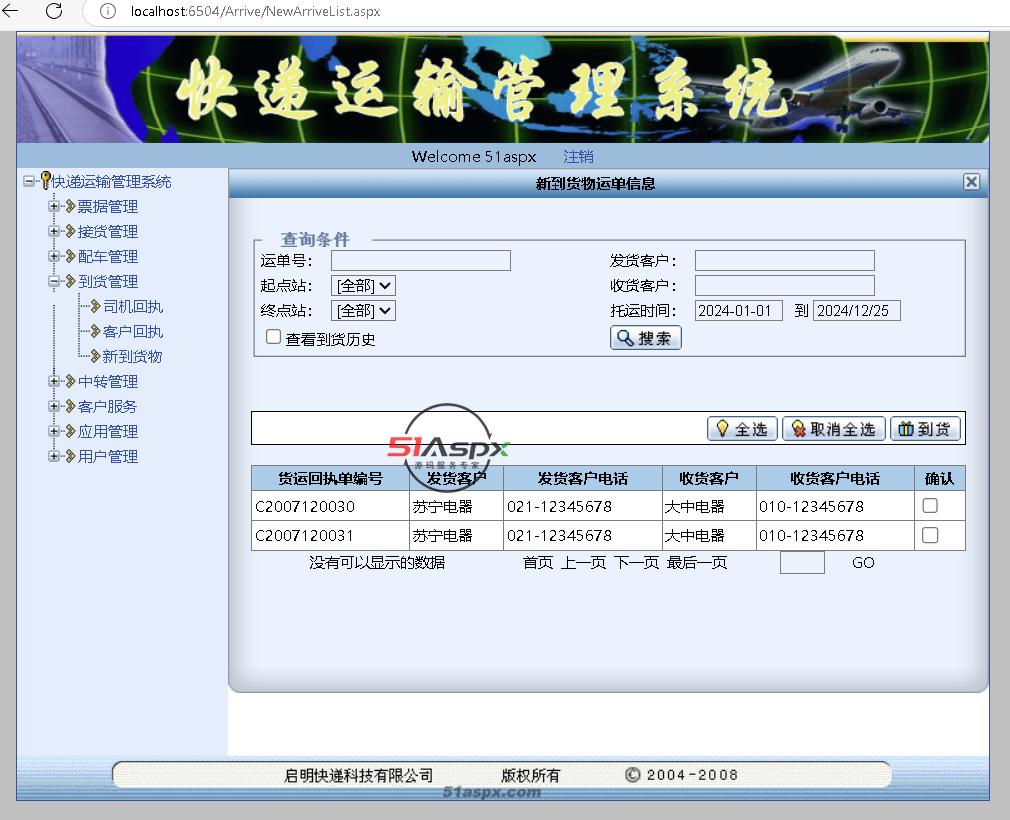Click the 收货客户电话 column header

(835, 478)
